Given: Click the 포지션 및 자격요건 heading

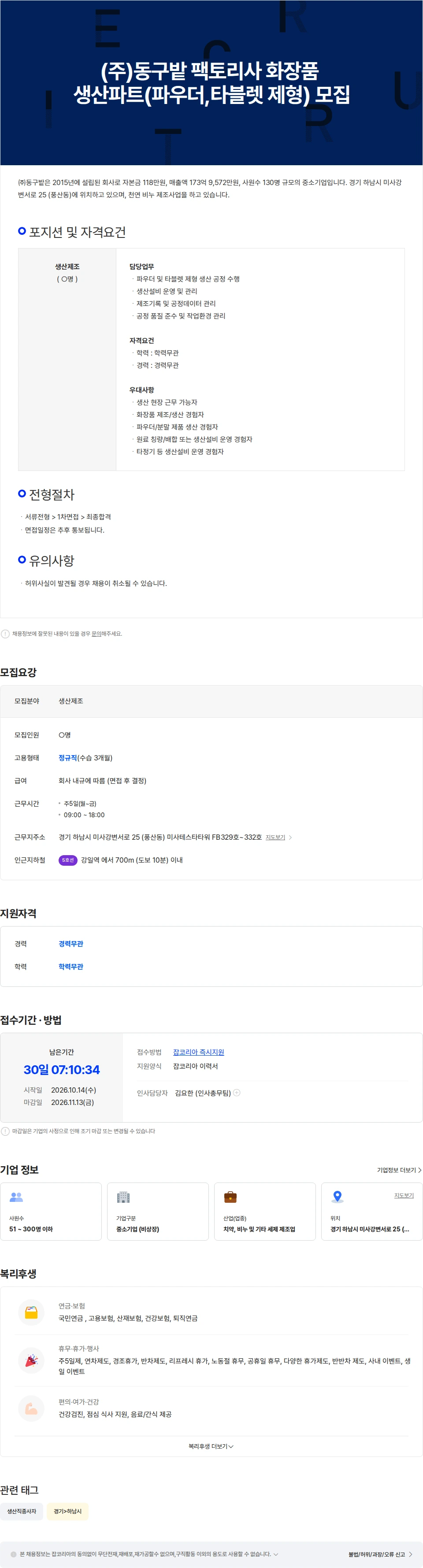Looking at the screenshot, I should (x=77, y=231).
